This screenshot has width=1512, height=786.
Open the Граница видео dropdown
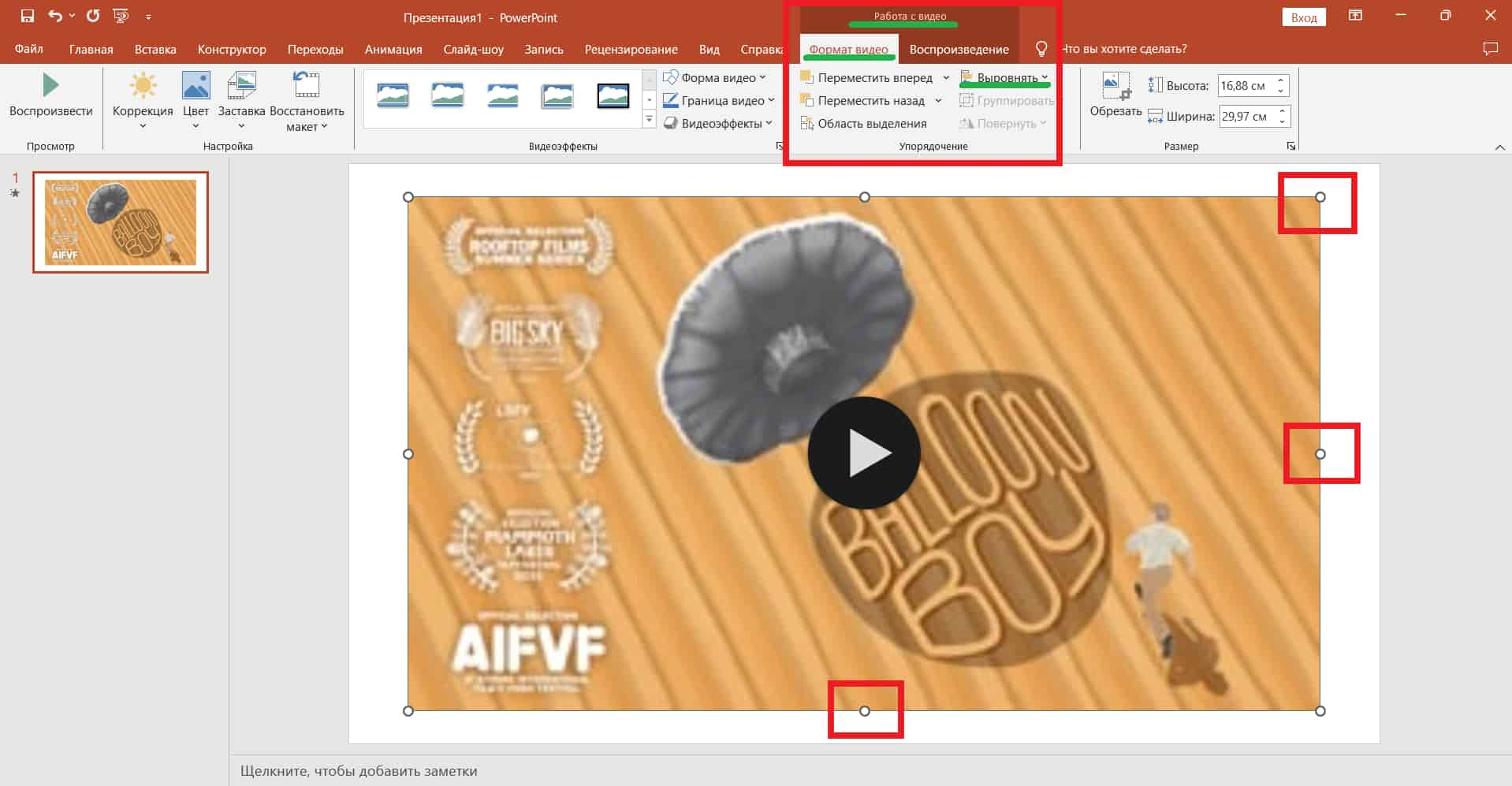point(719,100)
